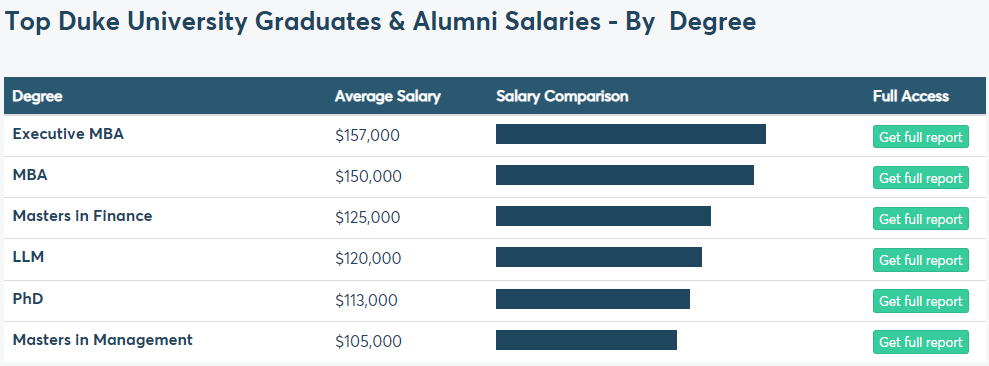
Task: Click the Executive MBA salary comparison bar
Action: click(x=631, y=134)
